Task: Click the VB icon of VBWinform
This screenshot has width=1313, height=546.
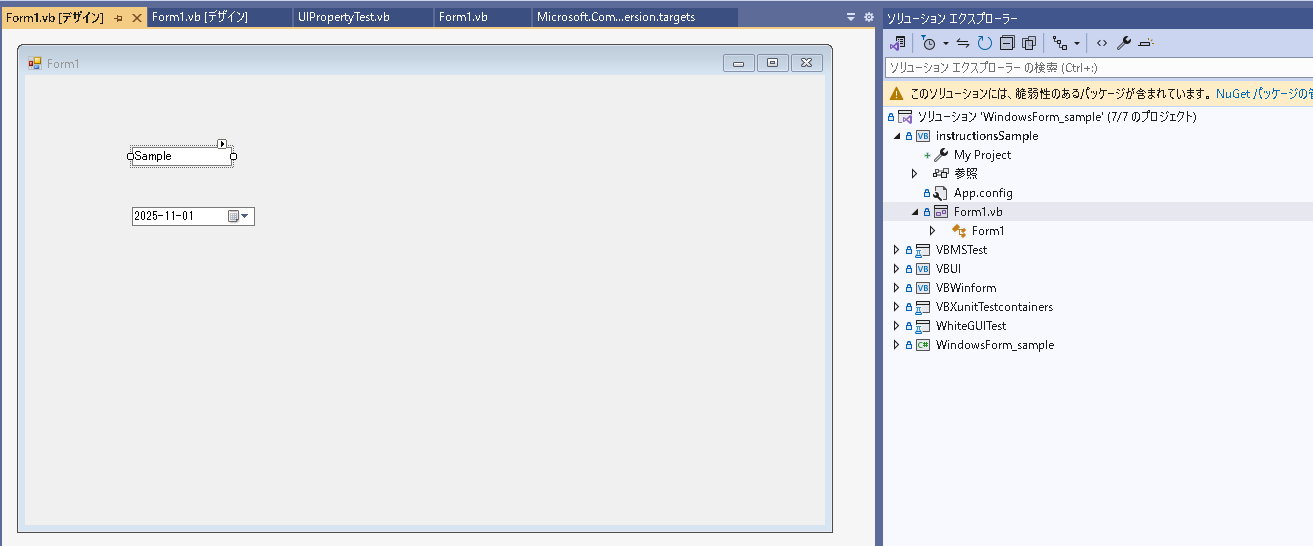Action: pyautogui.click(x=923, y=288)
